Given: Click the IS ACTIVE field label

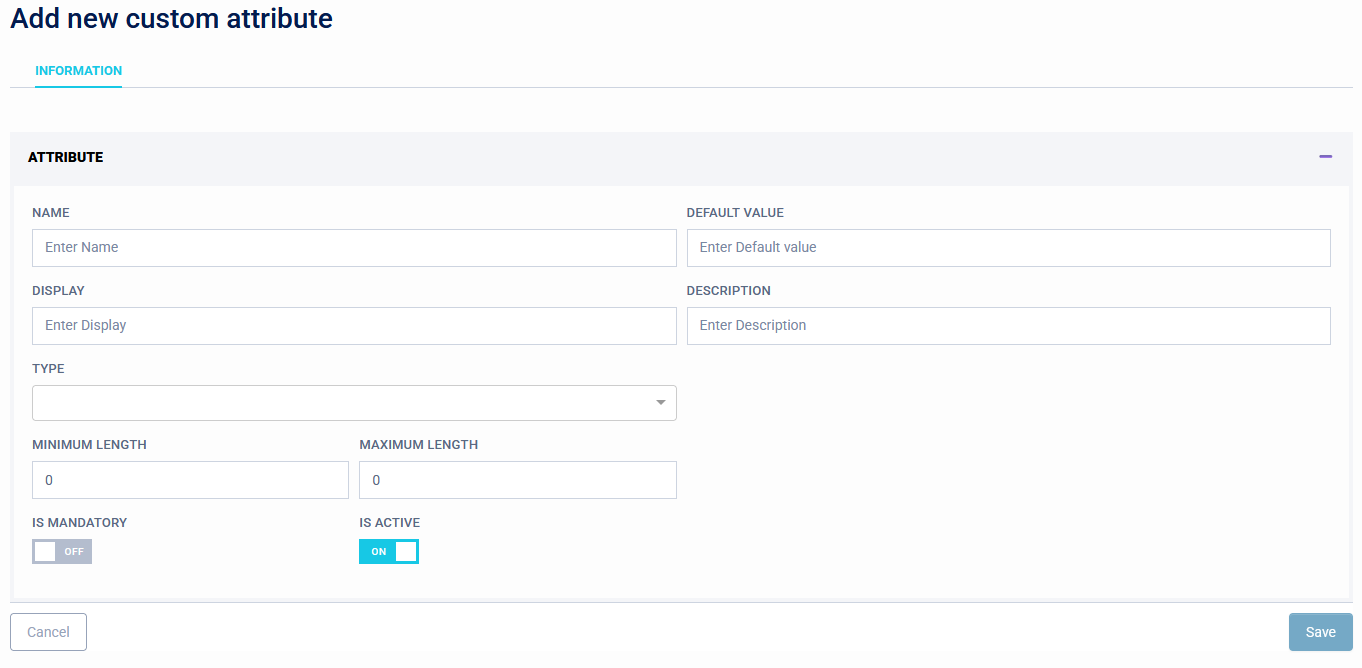Looking at the screenshot, I should (x=390, y=523).
